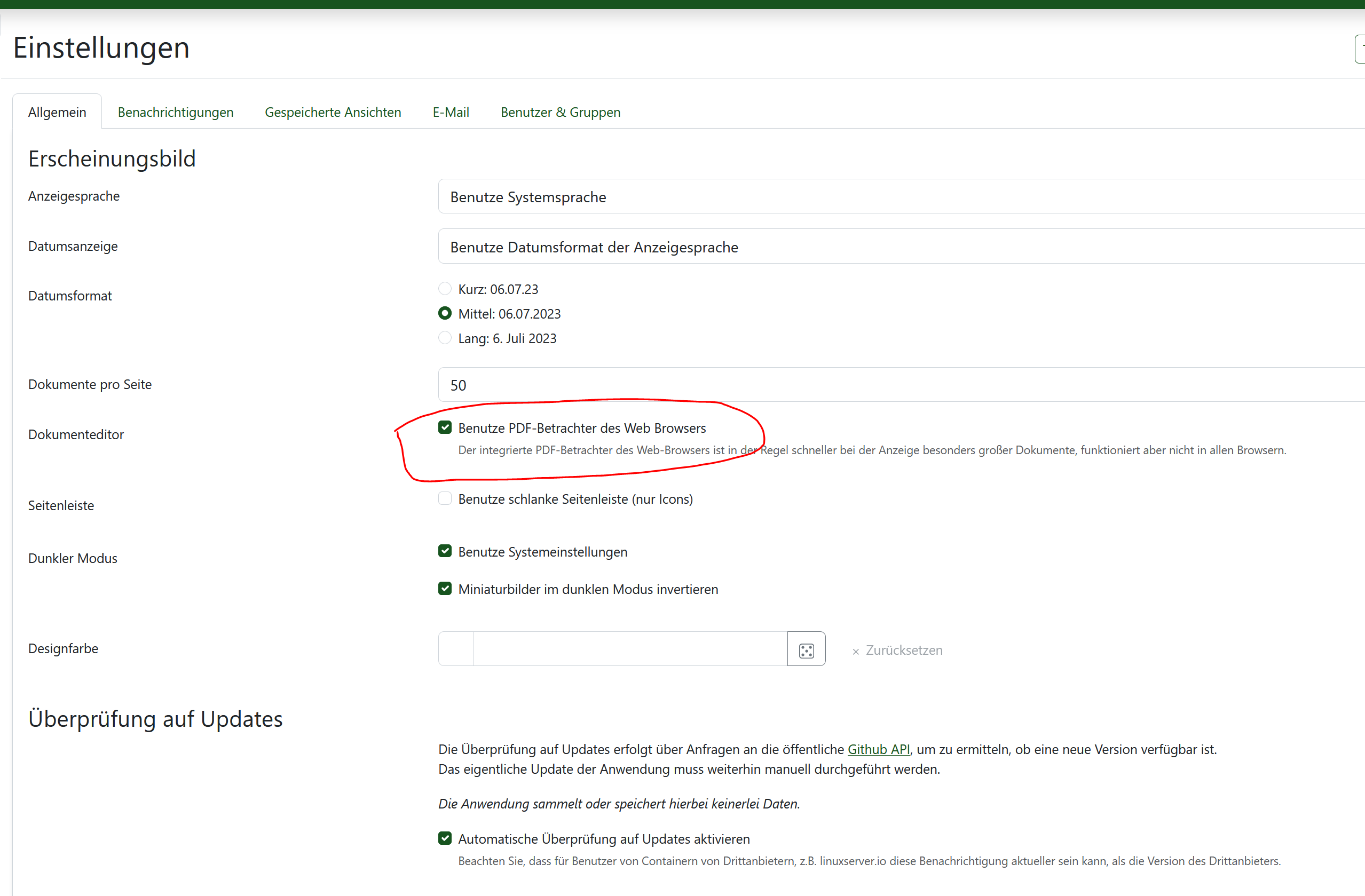Go to the E-Mail tab

pyautogui.click(x=450, y=112)
